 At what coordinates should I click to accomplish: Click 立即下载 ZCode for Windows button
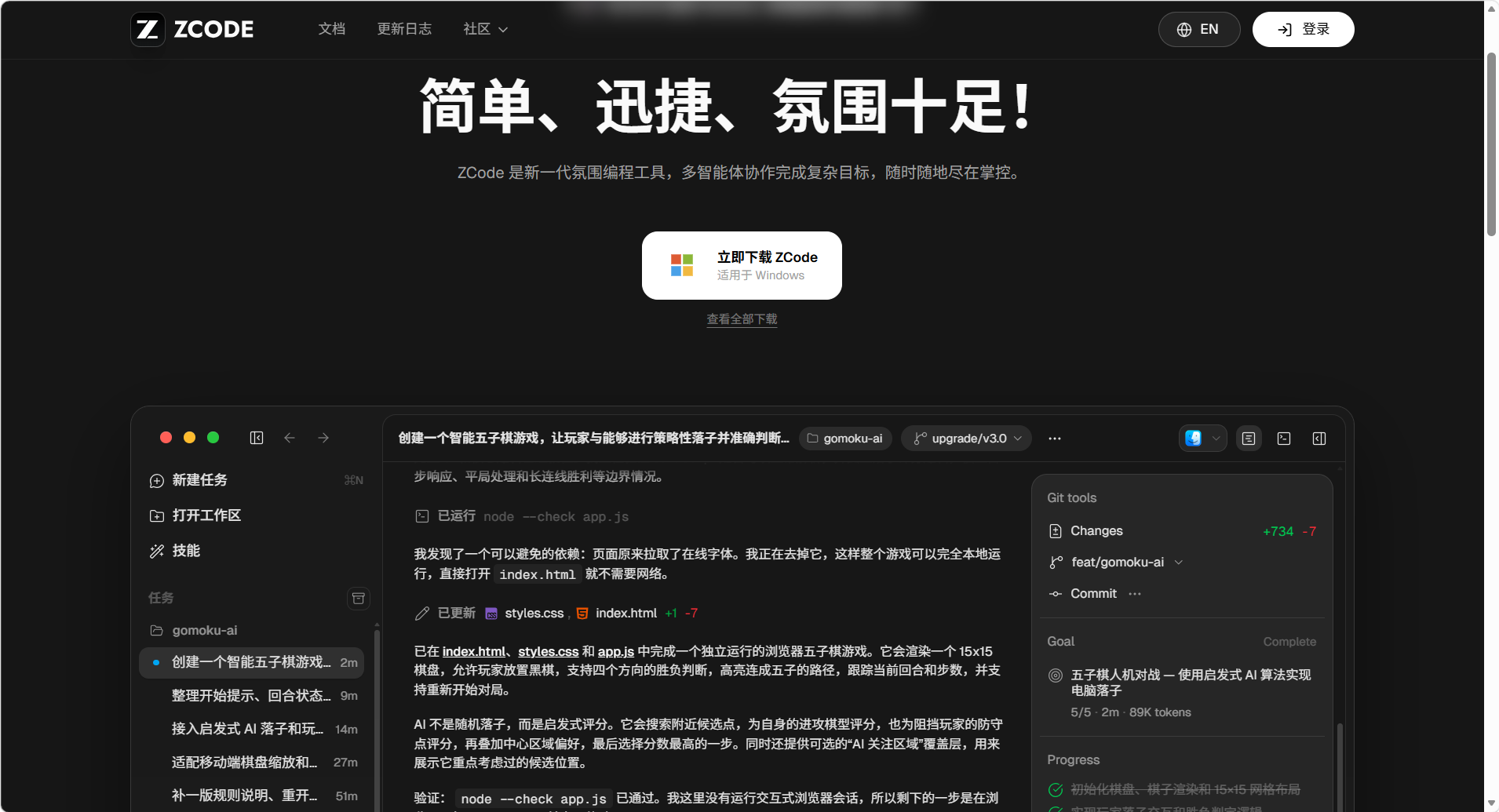click(742, 265)
